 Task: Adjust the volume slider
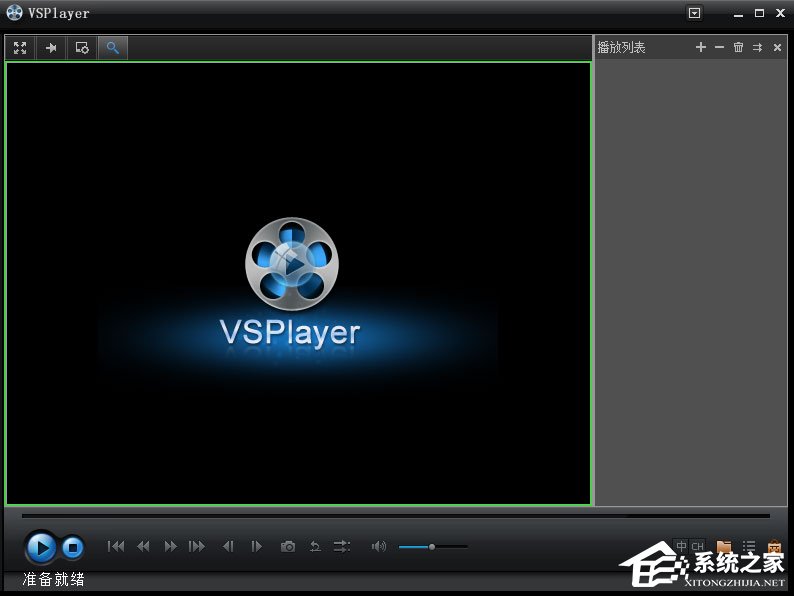pyautogui.click(x=433, y=547)
